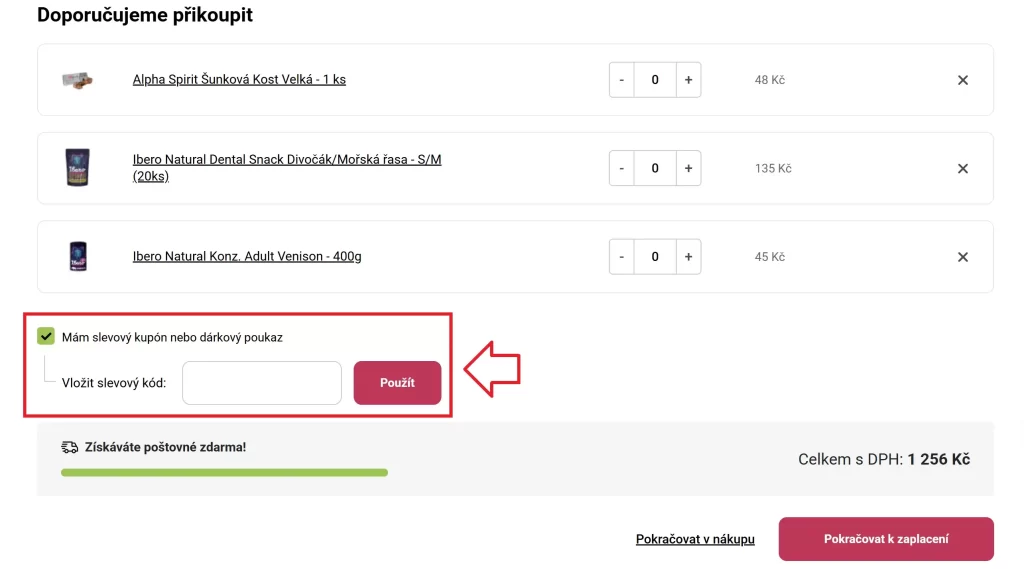
Task: Open Ibero Natural Konz. Adult Venison link
Action: click(x=247, y=257)
